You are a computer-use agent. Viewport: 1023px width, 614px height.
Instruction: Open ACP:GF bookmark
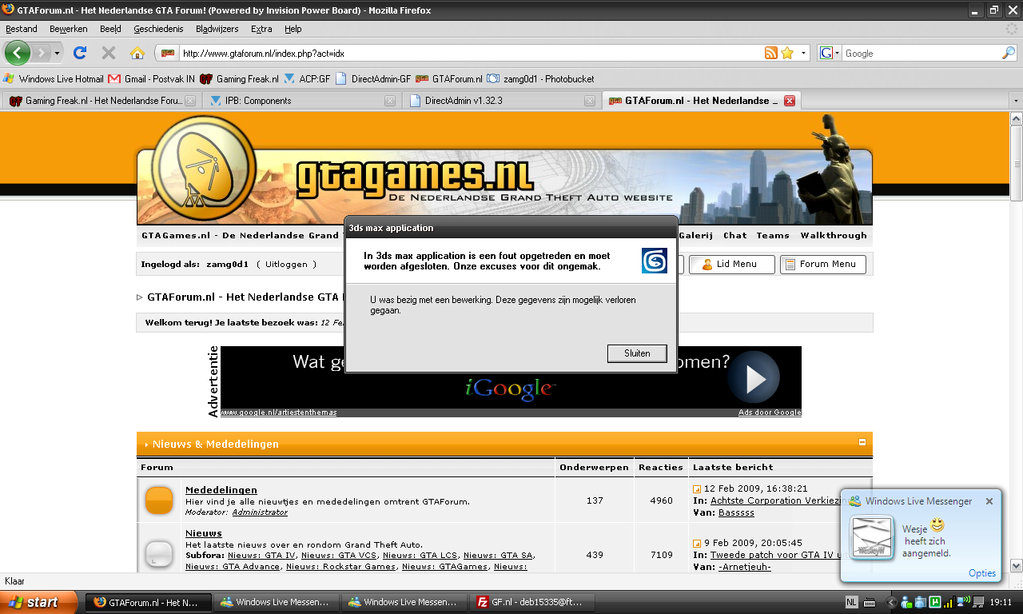[307, 79]
